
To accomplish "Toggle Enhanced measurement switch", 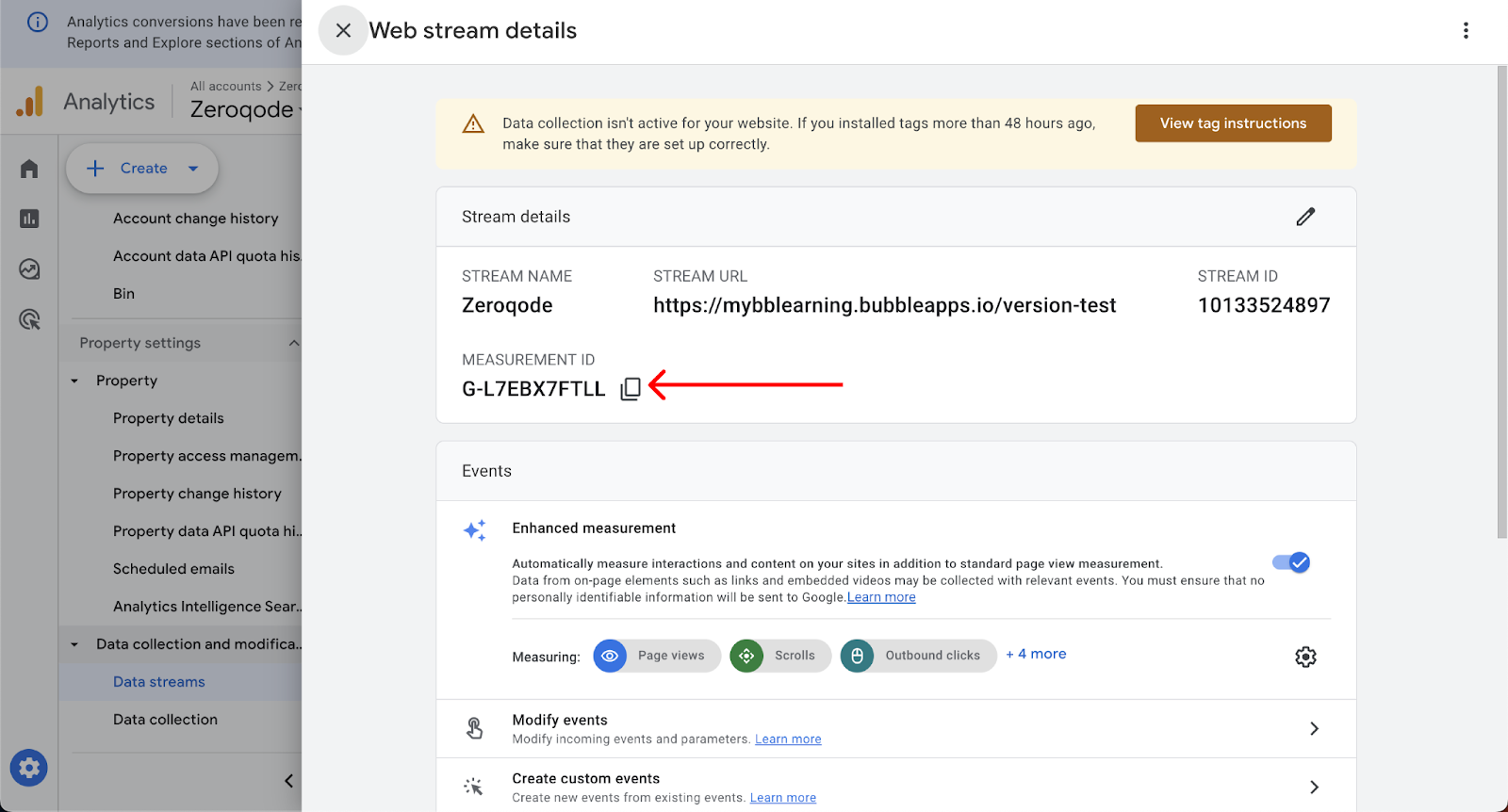I will point(1291,562).
